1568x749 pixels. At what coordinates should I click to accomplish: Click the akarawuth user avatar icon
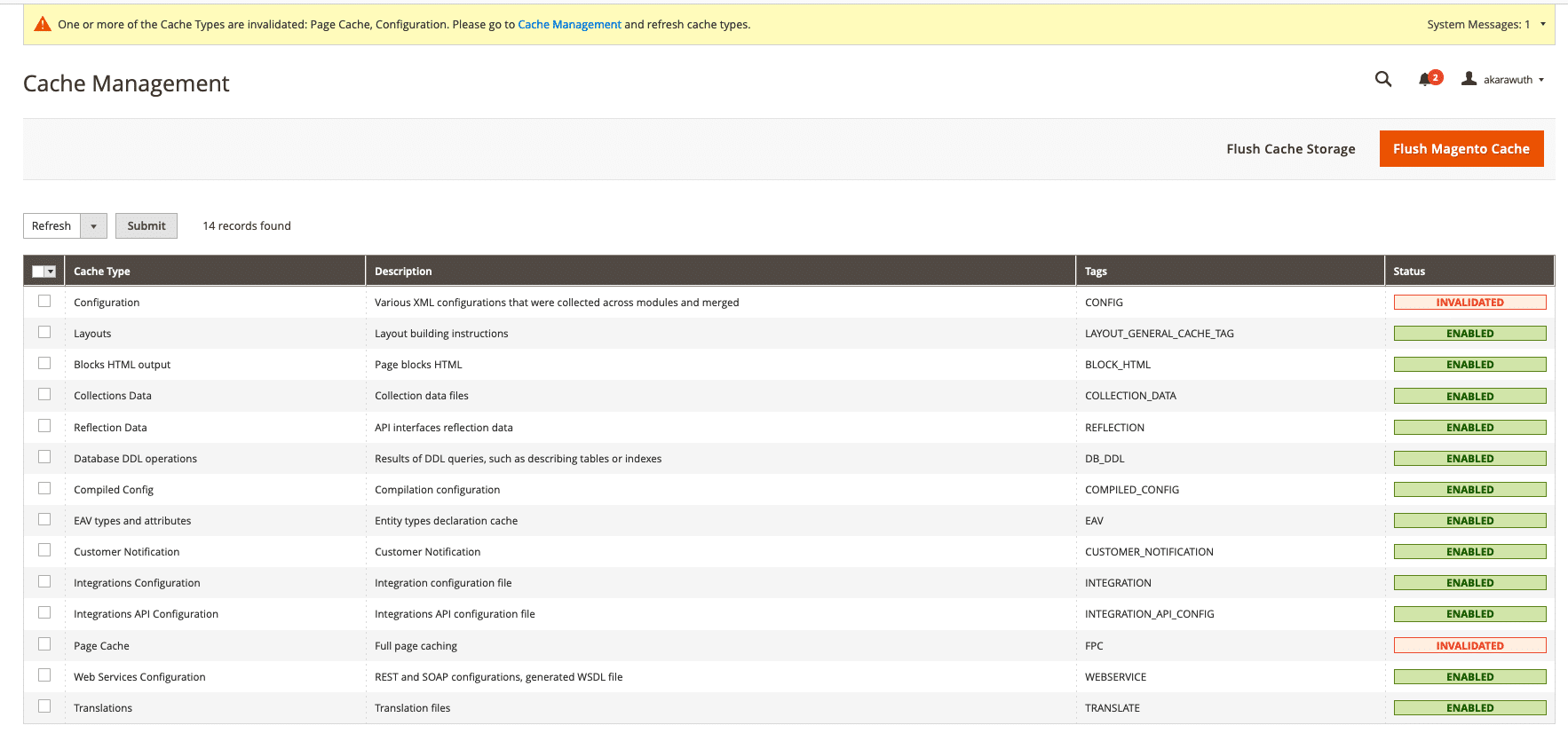click(1469, 79)
